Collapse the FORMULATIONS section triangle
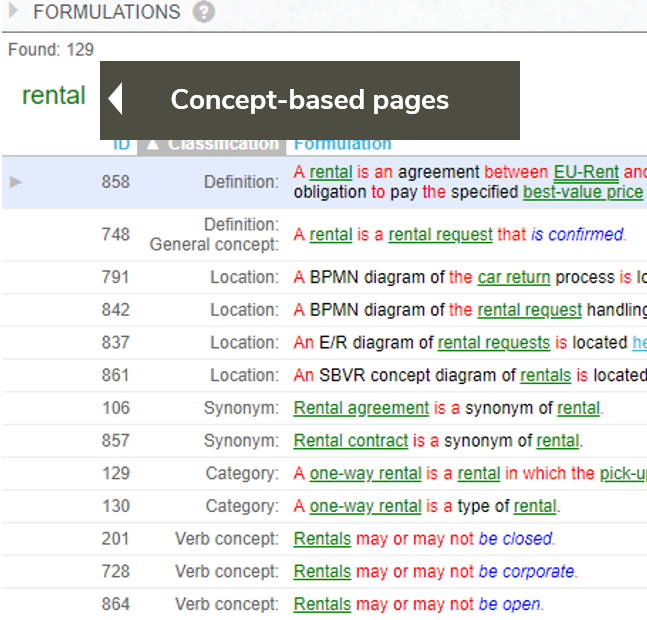The height and width of the screenshot is (620, 647). click(x=16, y=13)
